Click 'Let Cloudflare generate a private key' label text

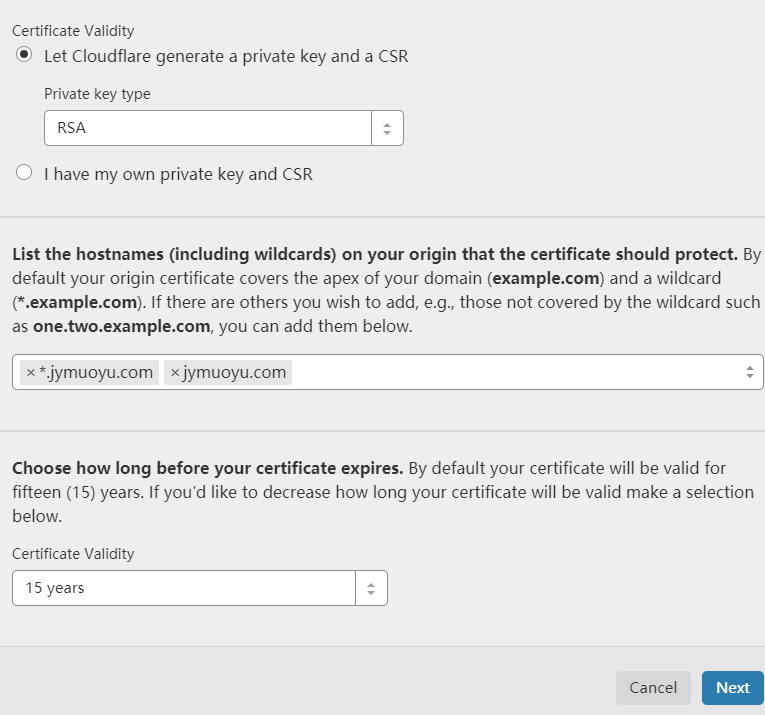click(226, 56)
